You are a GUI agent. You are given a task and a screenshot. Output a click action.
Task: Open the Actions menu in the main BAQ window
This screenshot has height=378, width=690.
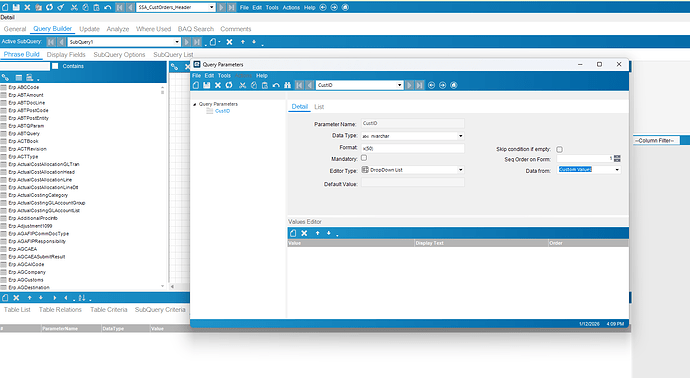point(291,7)
